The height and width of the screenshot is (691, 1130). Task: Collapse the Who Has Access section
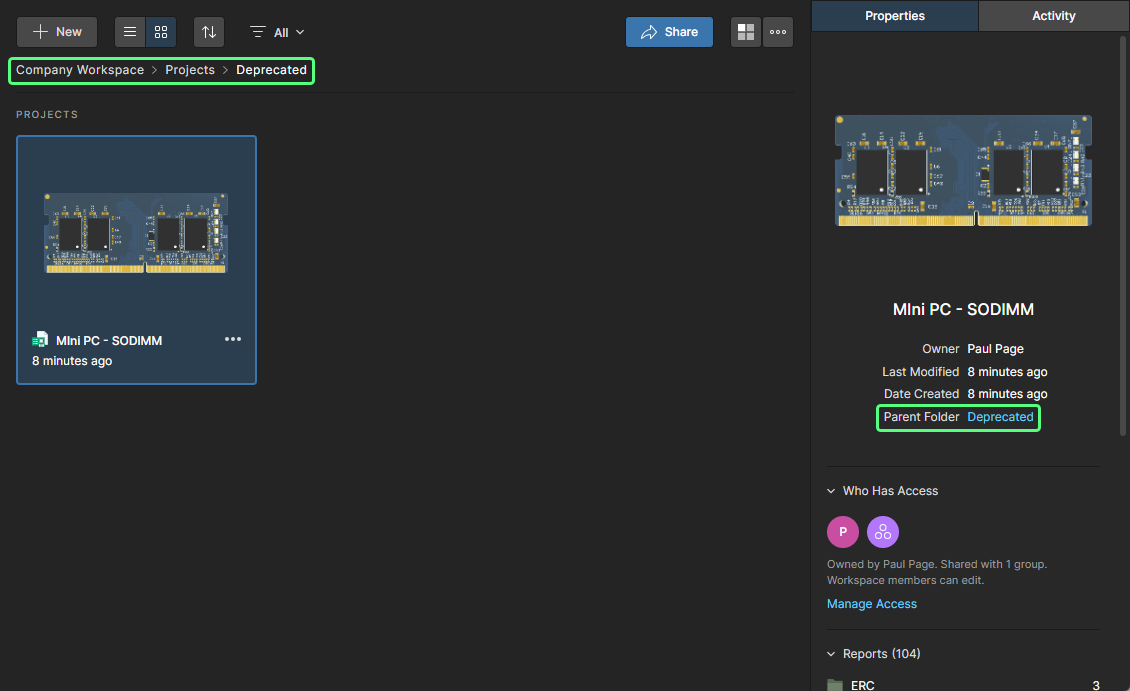[x=831, y=491]
